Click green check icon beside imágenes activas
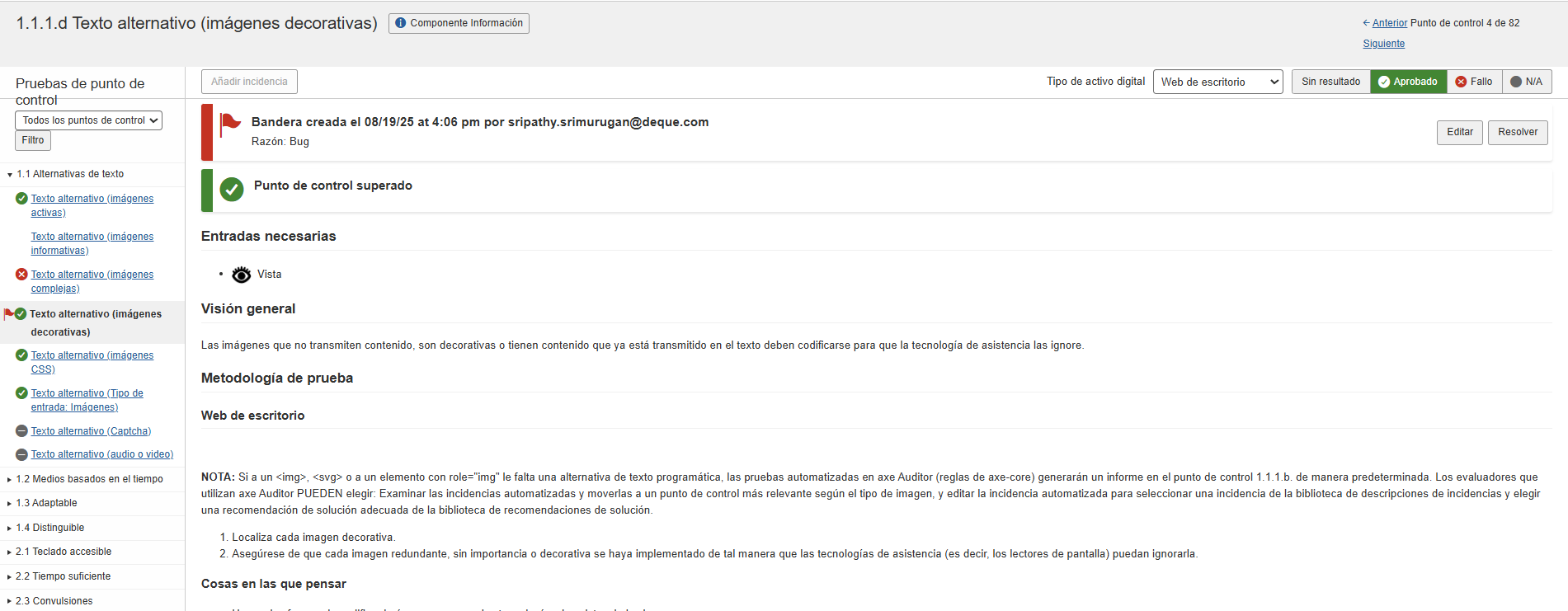 (x=22, y=199)
